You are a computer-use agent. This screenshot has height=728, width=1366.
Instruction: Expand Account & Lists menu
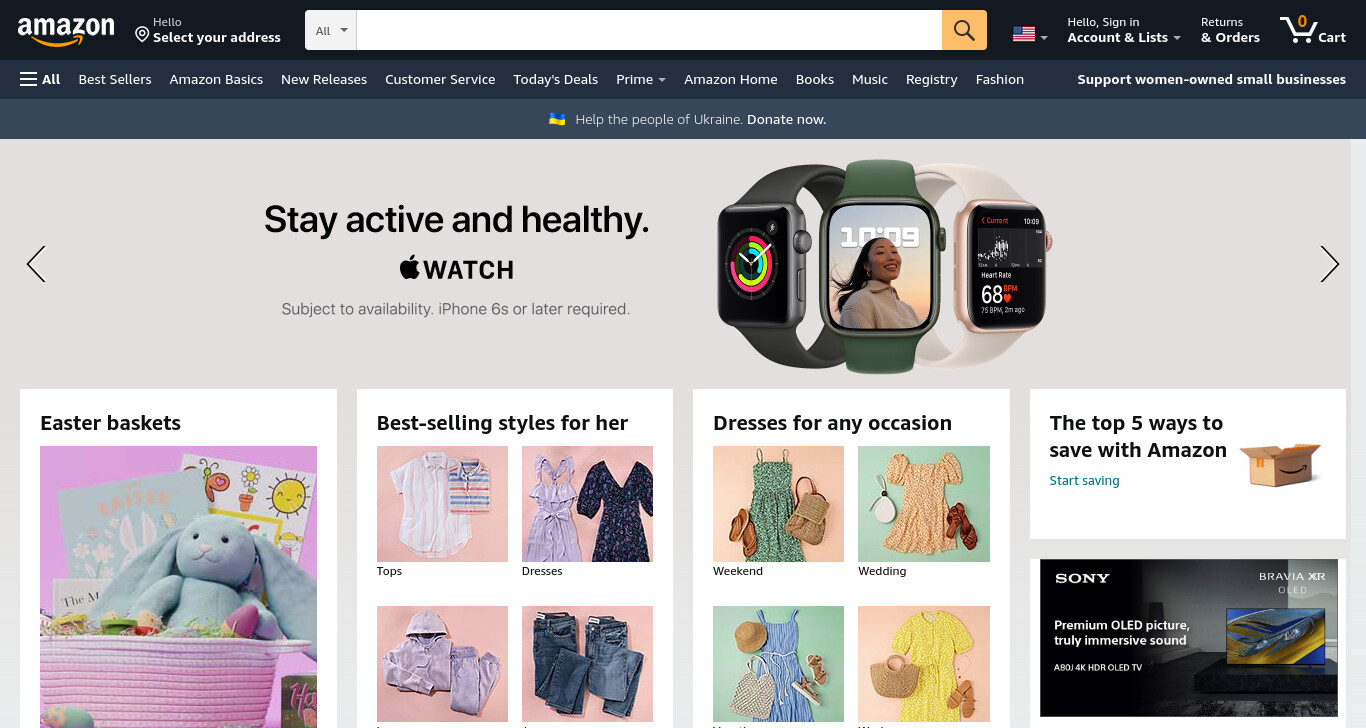click(1124, 30)
